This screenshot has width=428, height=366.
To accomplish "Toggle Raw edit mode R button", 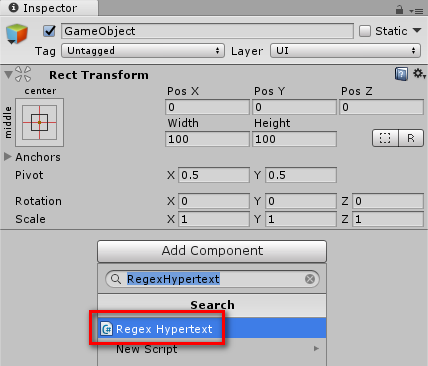I will pos(411,138).
